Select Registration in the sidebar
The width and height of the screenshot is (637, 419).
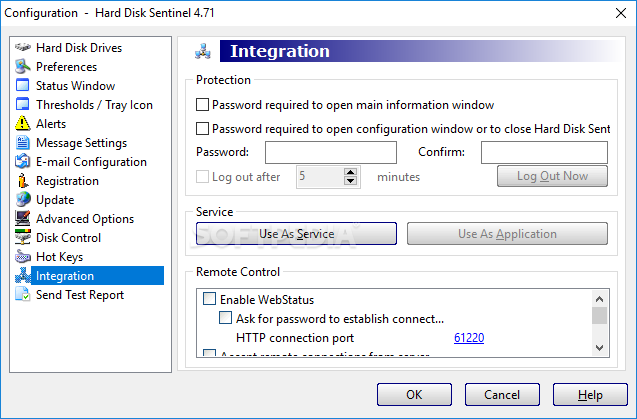point(67,181)
